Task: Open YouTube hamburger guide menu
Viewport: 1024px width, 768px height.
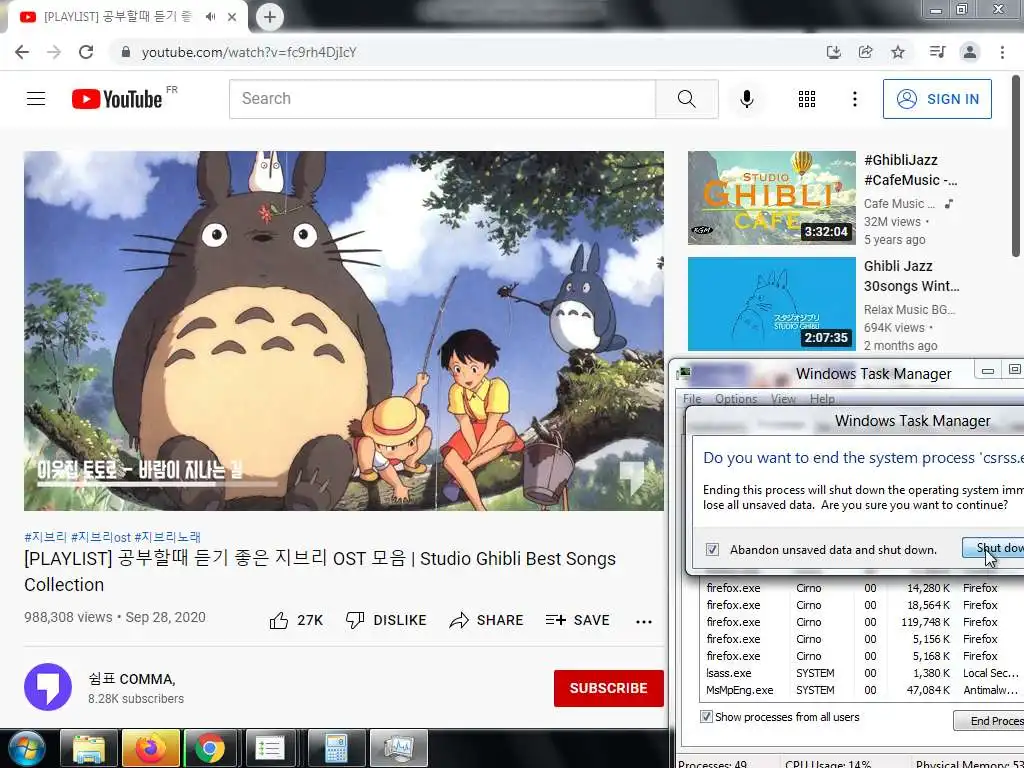Action: pos(36,99)
